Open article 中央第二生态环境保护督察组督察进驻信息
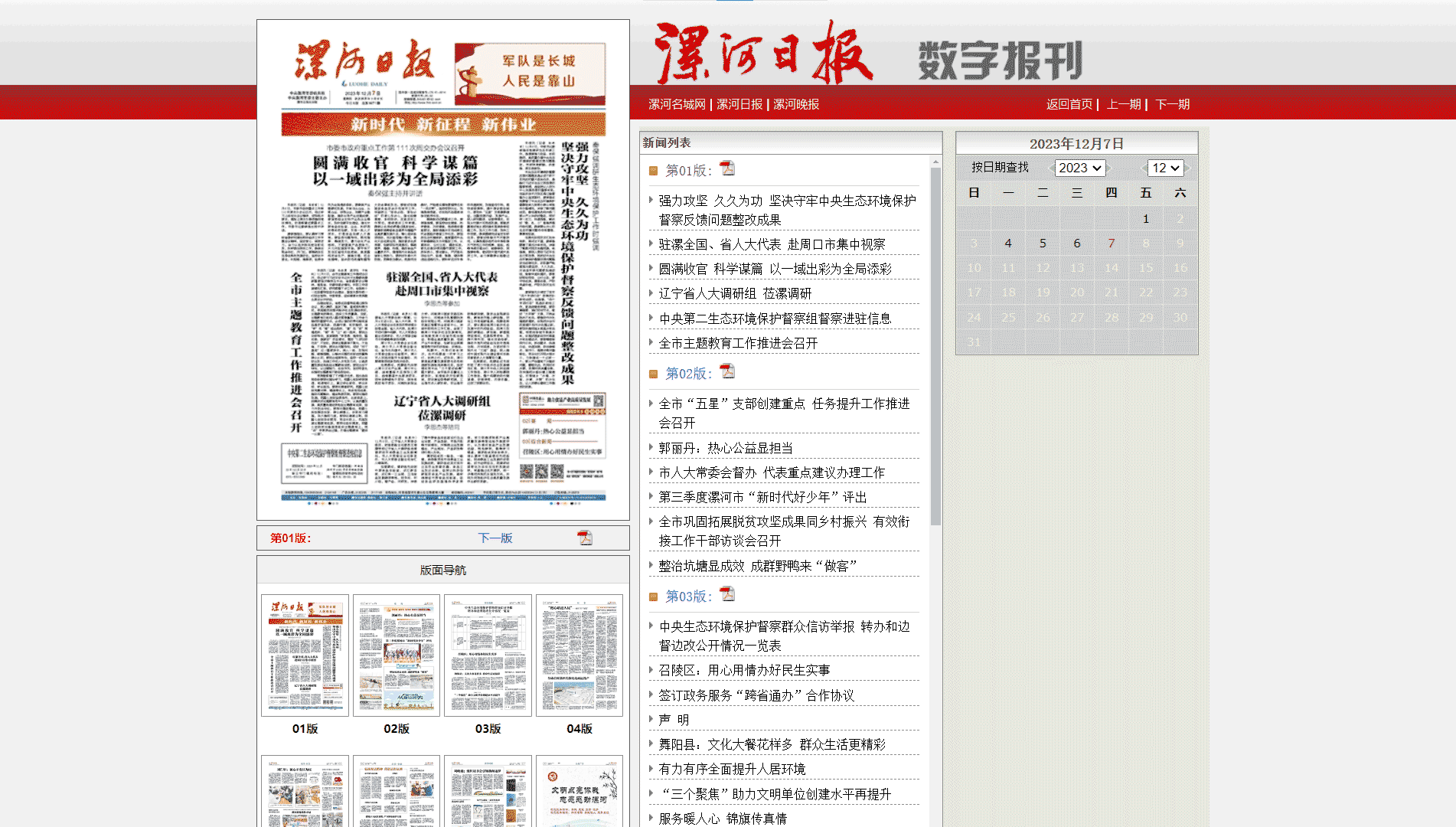This screenshot has width=1456, height=827. (775, 319)
